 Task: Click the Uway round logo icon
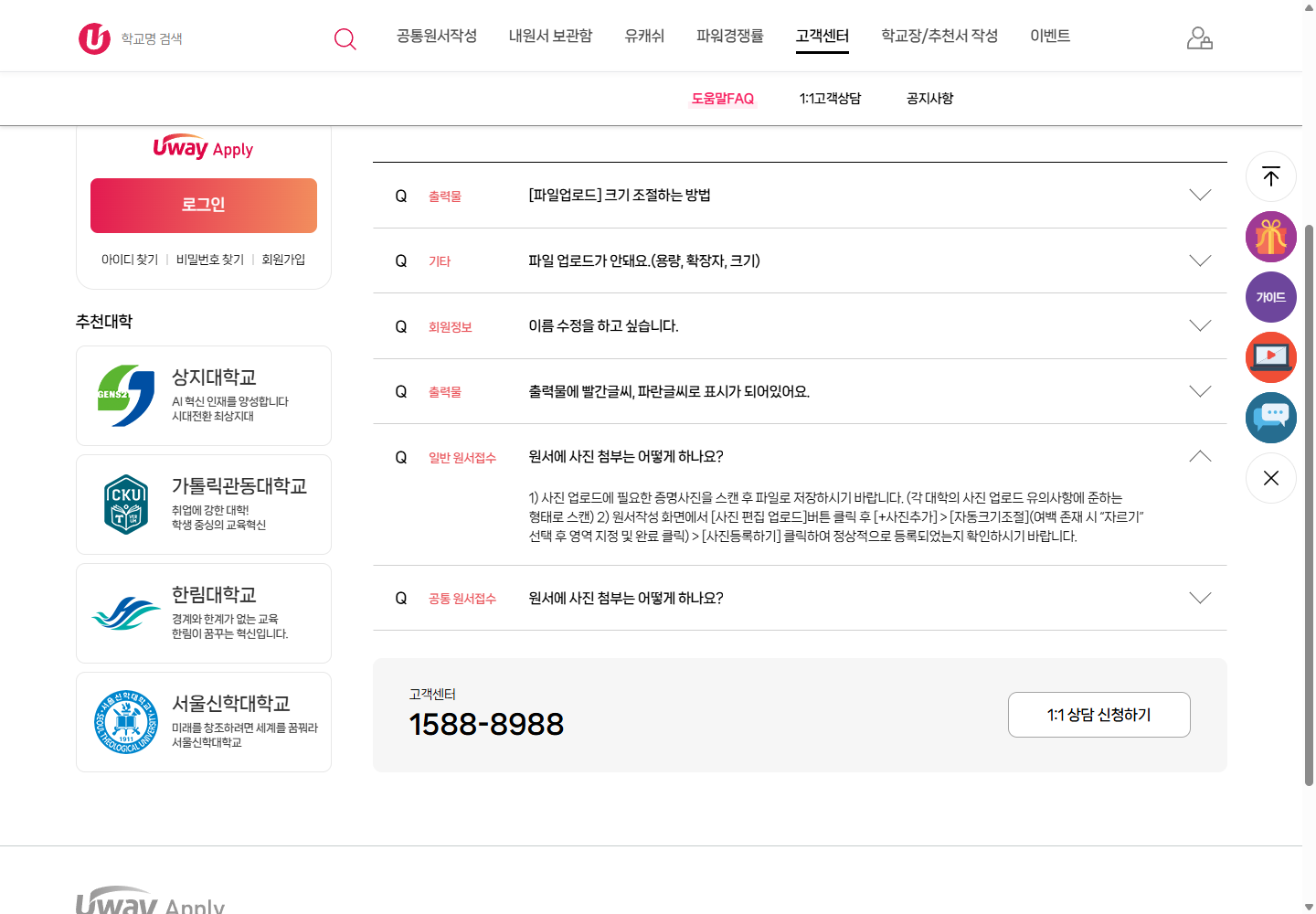point(94,38)
